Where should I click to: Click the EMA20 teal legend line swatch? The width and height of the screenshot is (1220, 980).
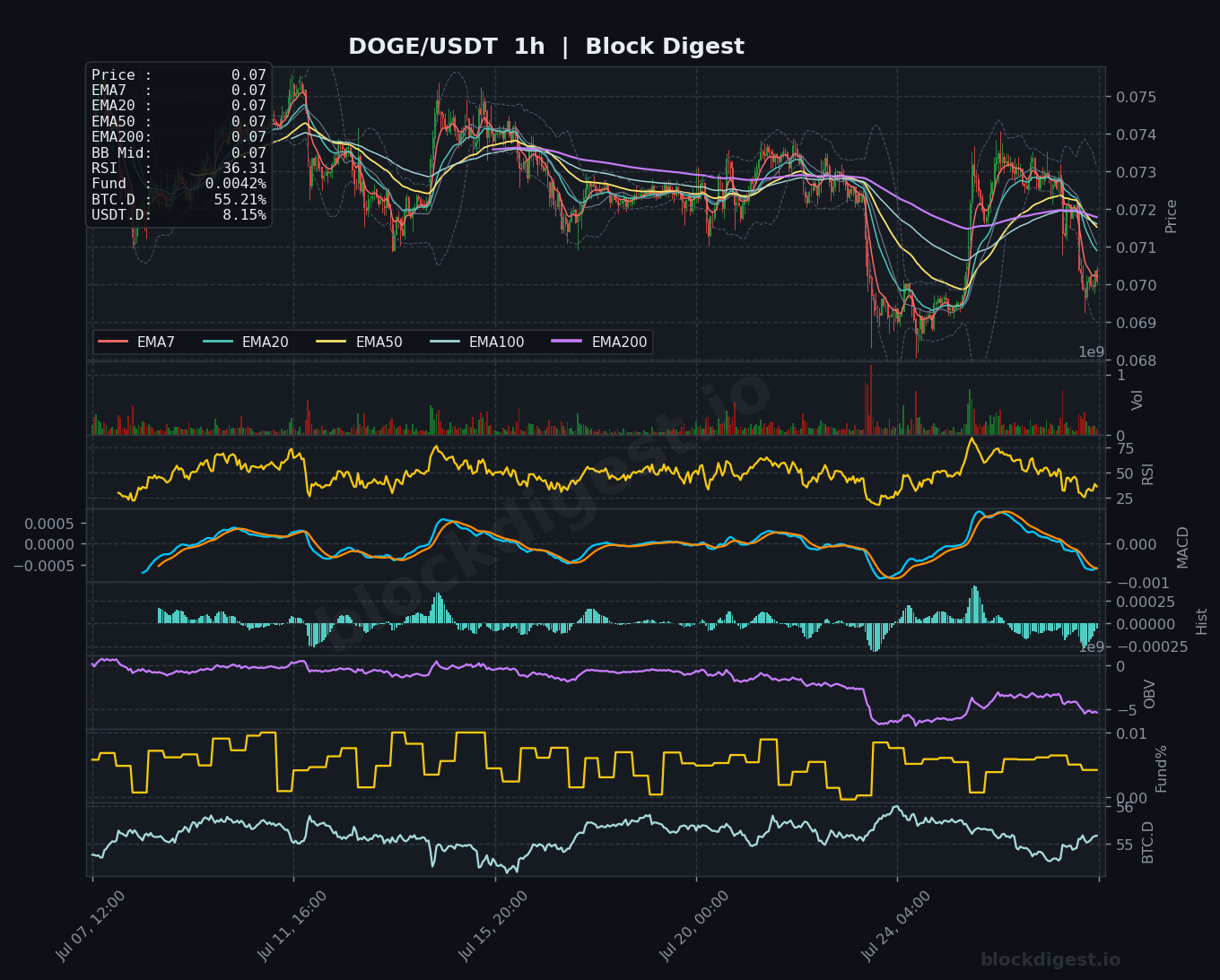tap(218, 342)
